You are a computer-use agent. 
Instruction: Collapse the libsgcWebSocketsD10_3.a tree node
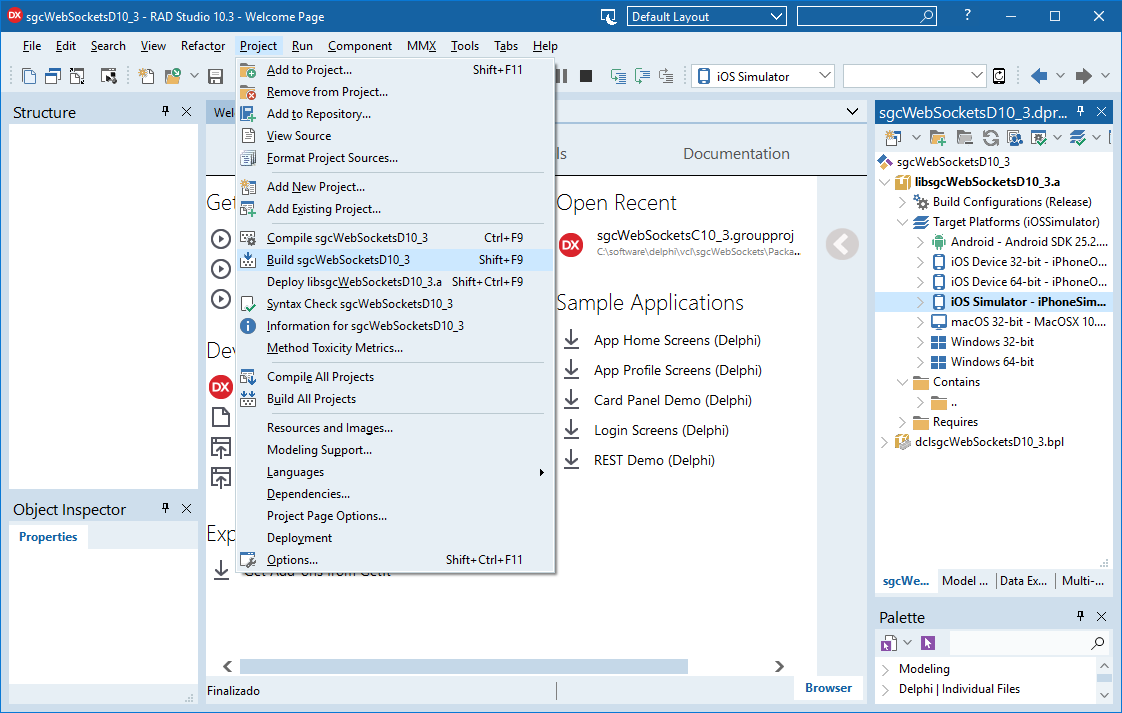click(885, 182)
